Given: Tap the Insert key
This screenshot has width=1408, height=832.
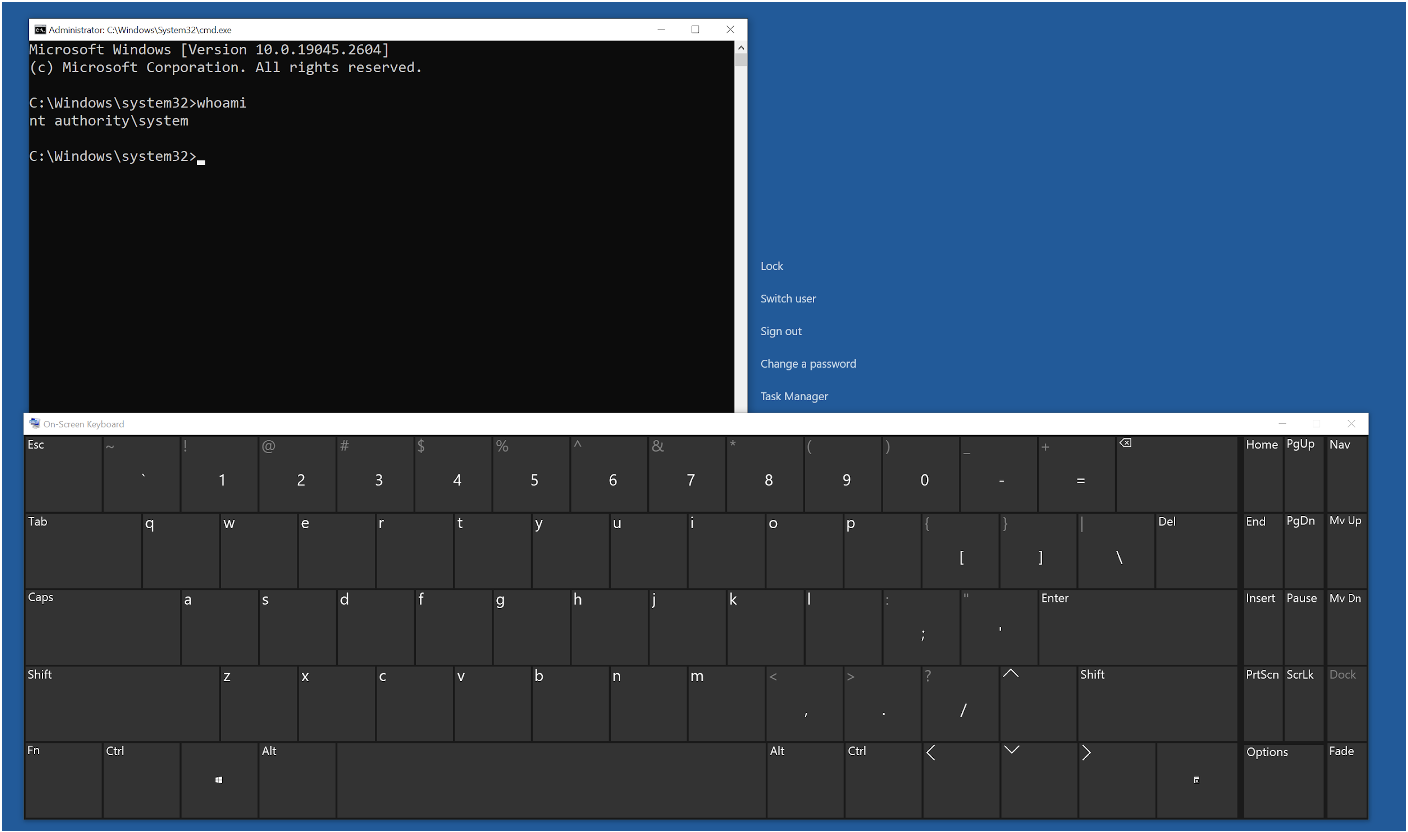Looking at the screenshot, I should (x=1263, y=627).
